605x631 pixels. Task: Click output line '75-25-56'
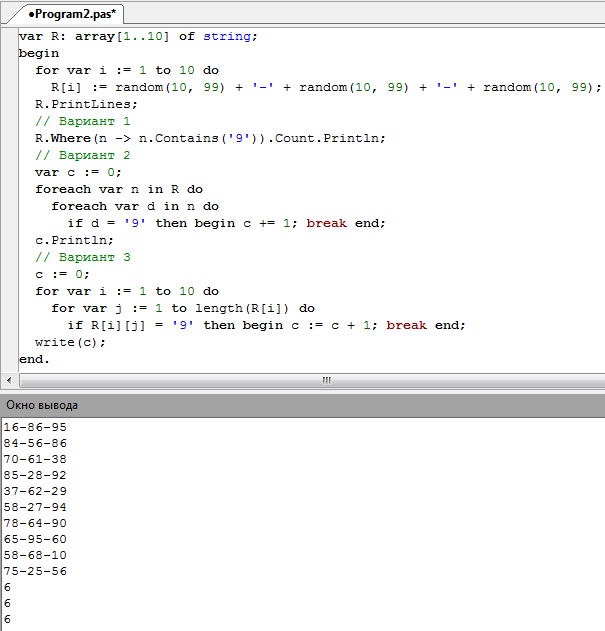click(x=35, y=571)
